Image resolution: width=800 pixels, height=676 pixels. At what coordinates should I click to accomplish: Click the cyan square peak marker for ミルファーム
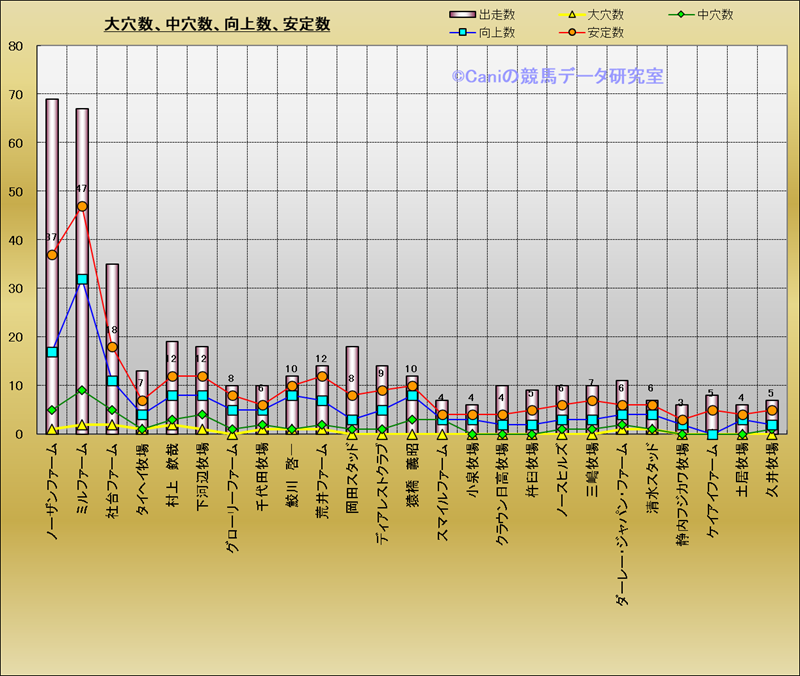point(82,280)
